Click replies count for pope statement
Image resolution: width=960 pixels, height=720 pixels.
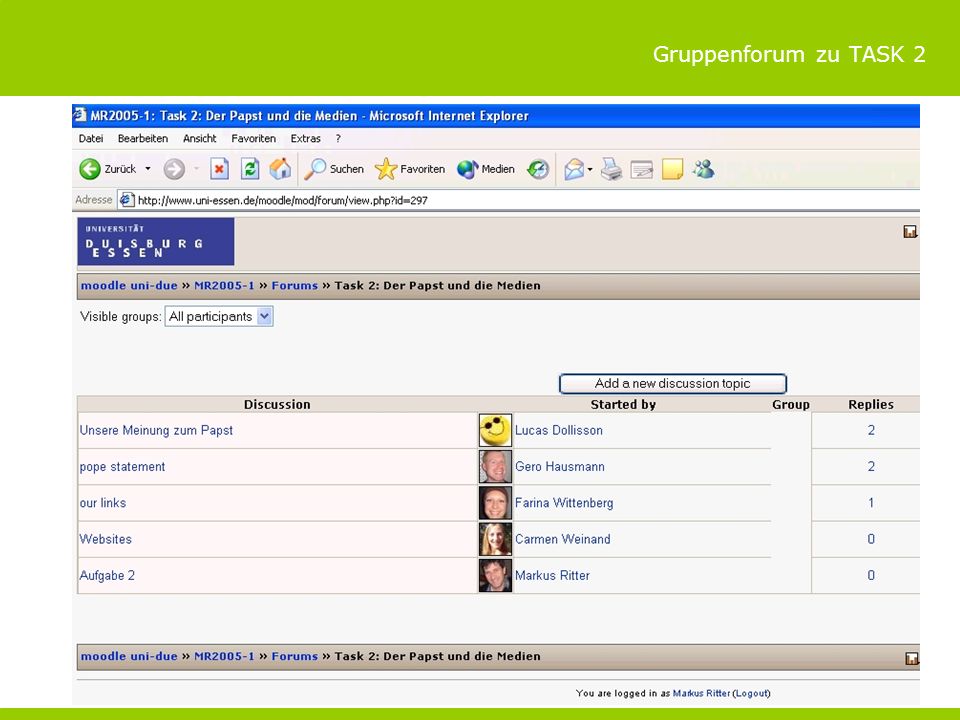coord(871,467)
